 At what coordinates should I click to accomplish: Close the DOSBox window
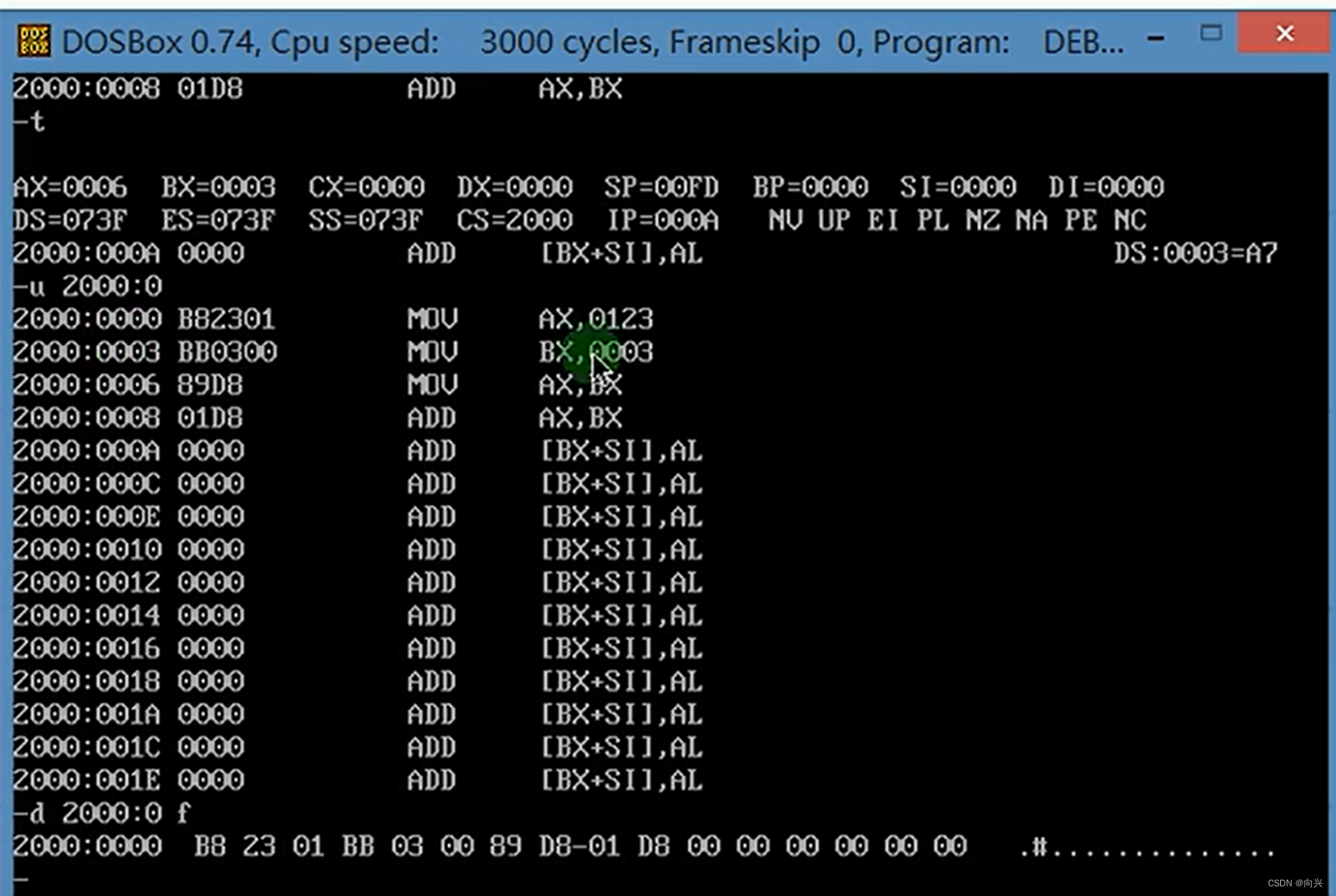[x=1284, y=33]
